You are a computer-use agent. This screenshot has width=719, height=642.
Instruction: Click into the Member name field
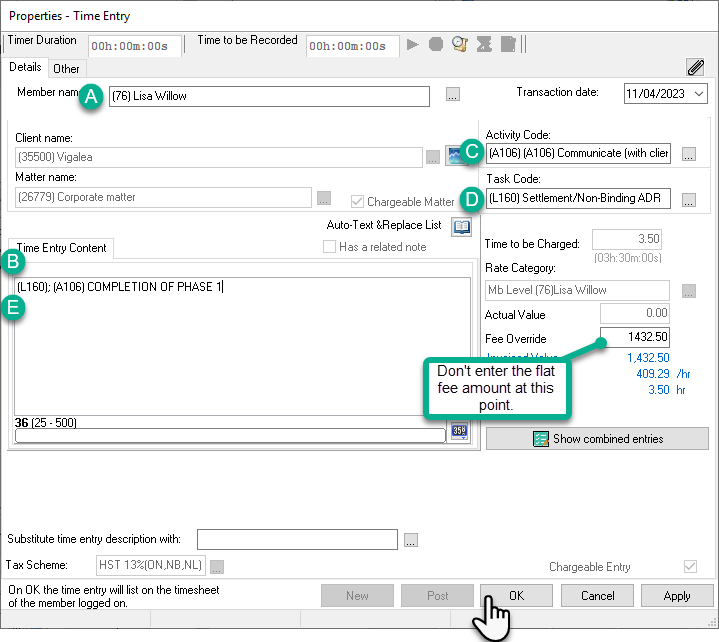pos(269,96)
